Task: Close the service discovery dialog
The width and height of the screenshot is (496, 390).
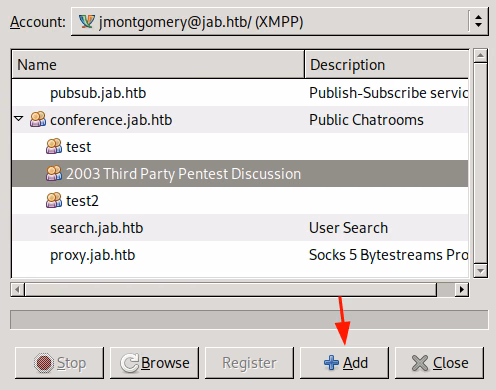Action: coord(439,363)
